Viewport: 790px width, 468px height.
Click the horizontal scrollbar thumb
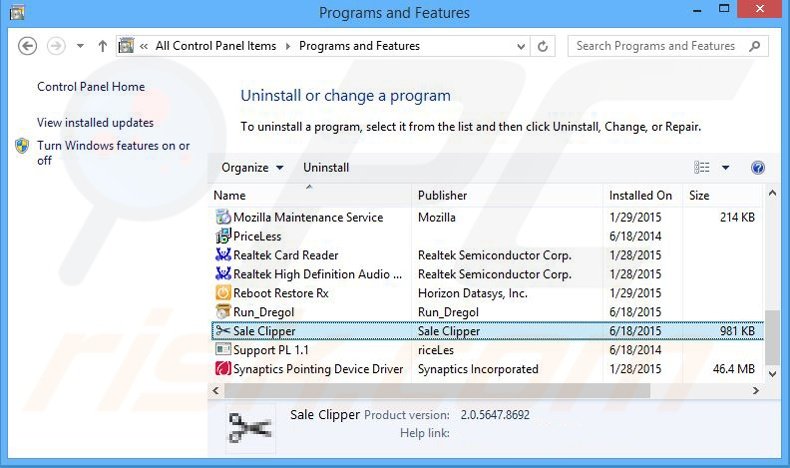437,390
